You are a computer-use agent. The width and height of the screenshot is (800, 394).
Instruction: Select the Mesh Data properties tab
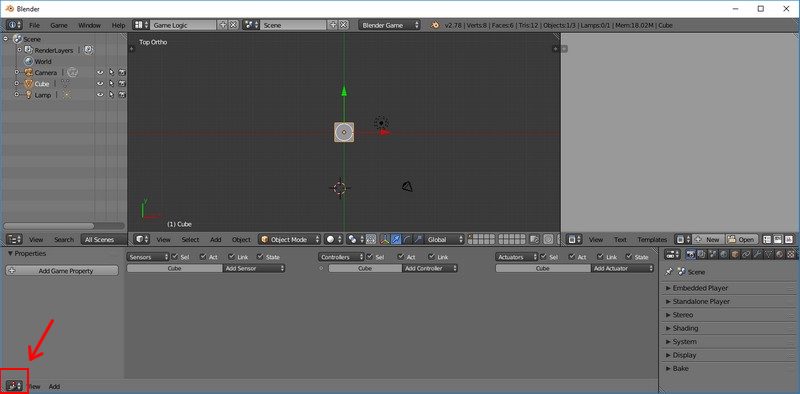(768, 254)
